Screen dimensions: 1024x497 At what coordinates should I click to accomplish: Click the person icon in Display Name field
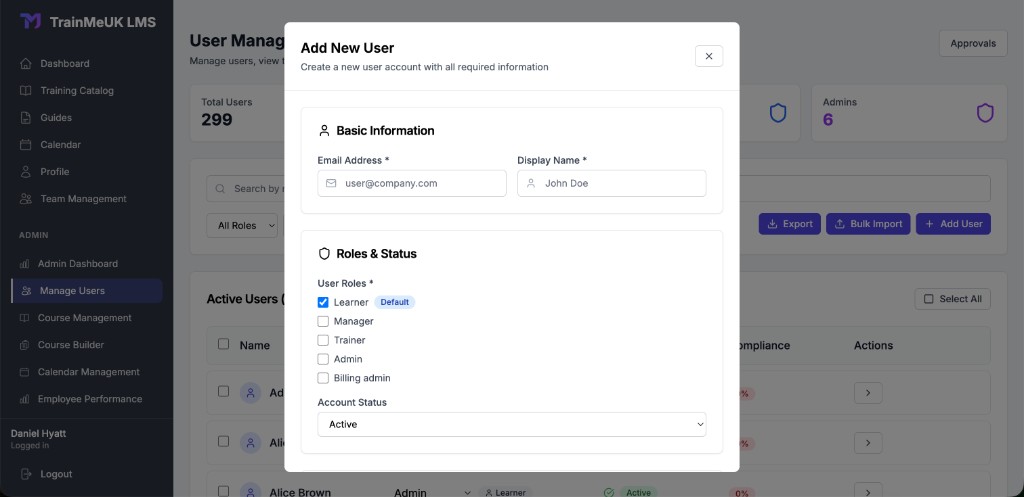(x=531, y=184)
